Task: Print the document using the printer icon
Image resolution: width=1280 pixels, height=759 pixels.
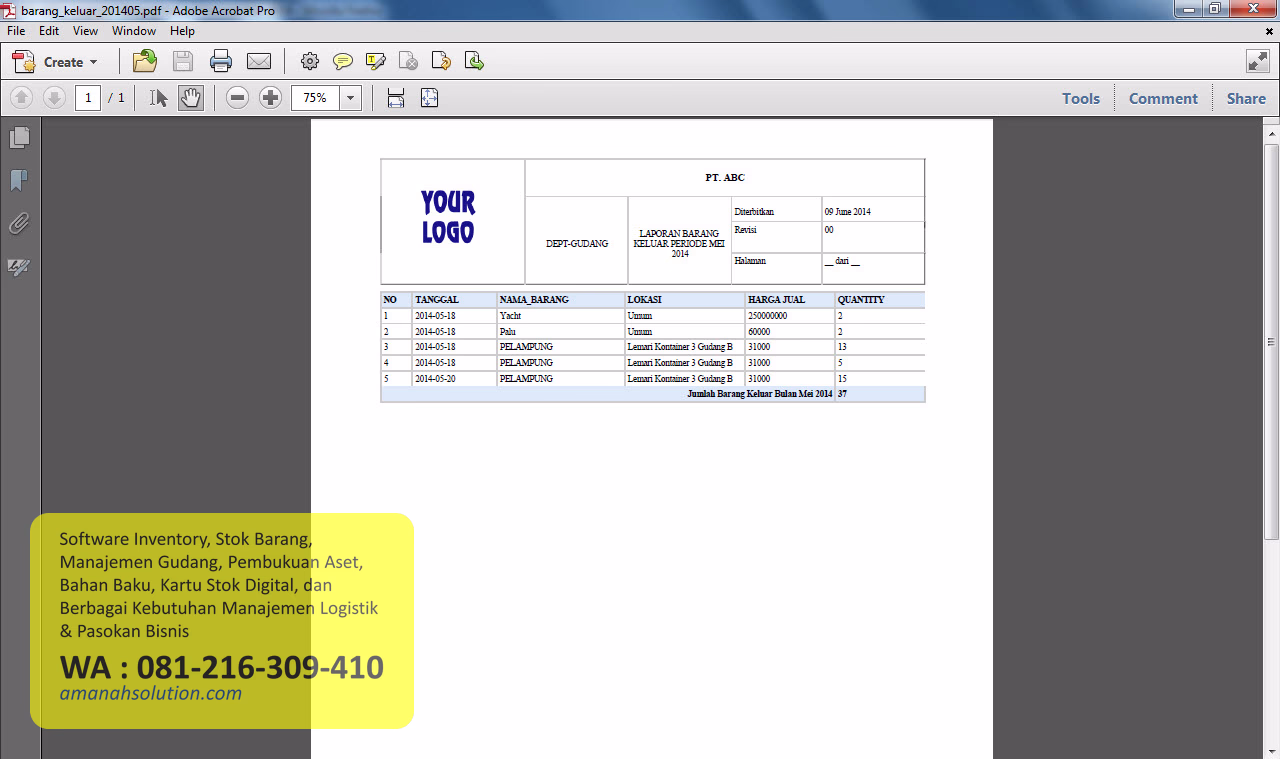Action: [x=221, y=61]
